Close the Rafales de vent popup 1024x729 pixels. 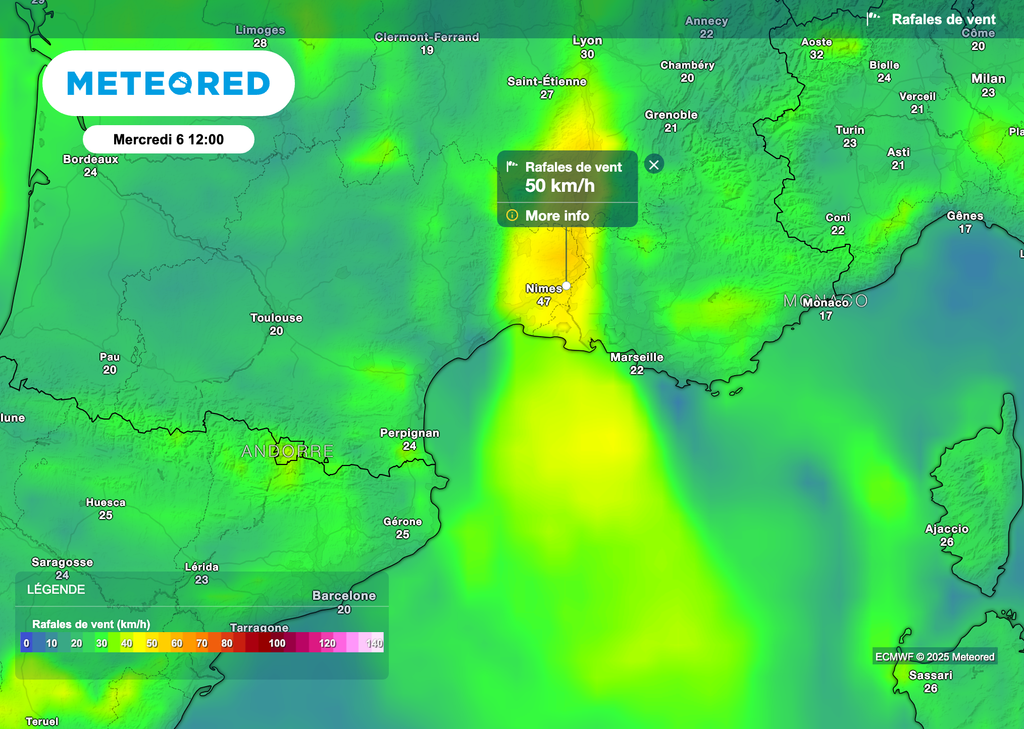click(654, 164)
